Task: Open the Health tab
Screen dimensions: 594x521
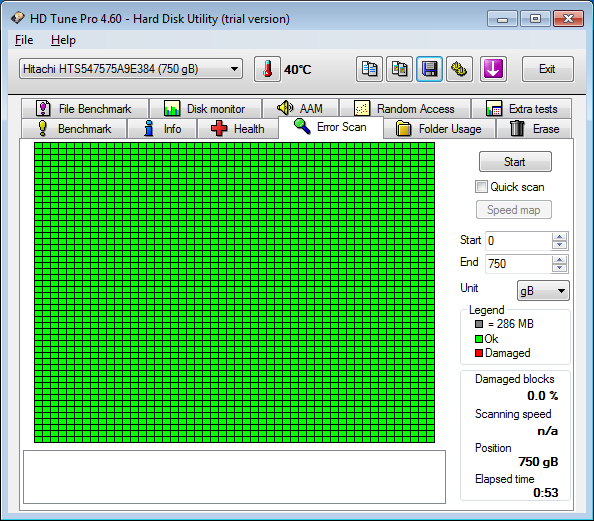Action: 238,128
